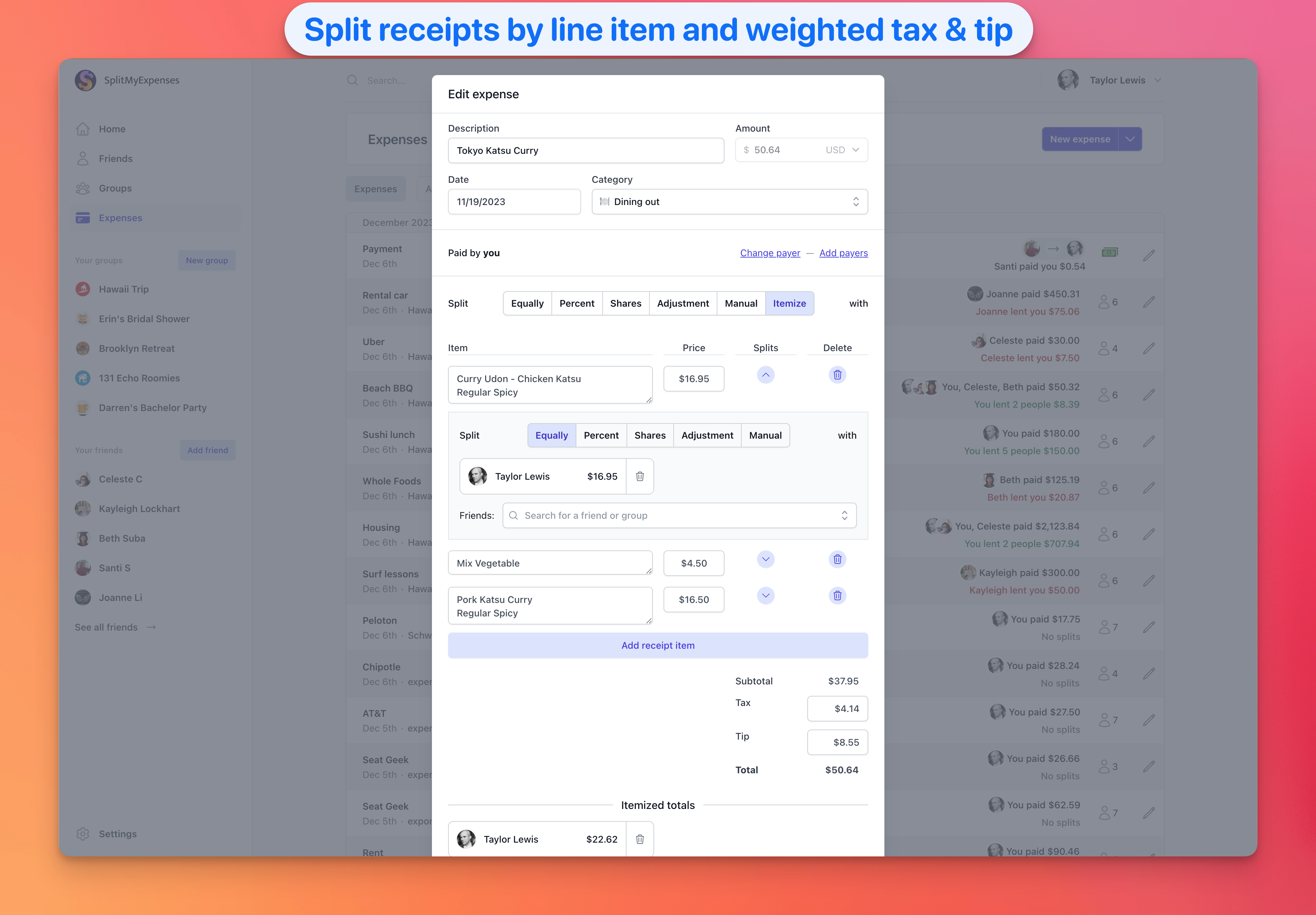
Task: Edit the Payment expense pencil icon
Action: 1149,256
